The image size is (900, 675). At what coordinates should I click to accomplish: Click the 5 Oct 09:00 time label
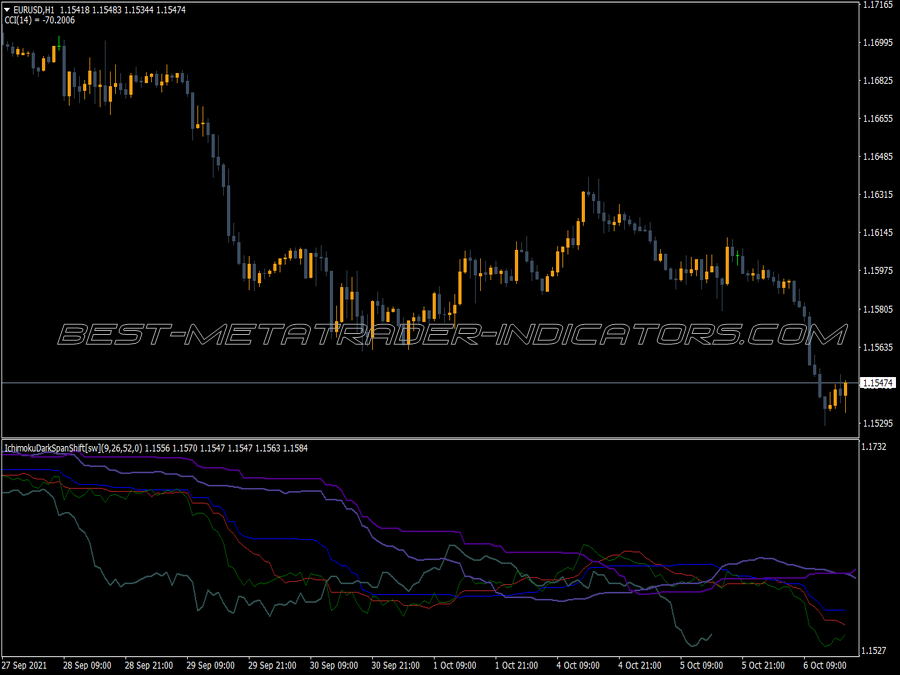pyautogui.click(x=701, y=665)
